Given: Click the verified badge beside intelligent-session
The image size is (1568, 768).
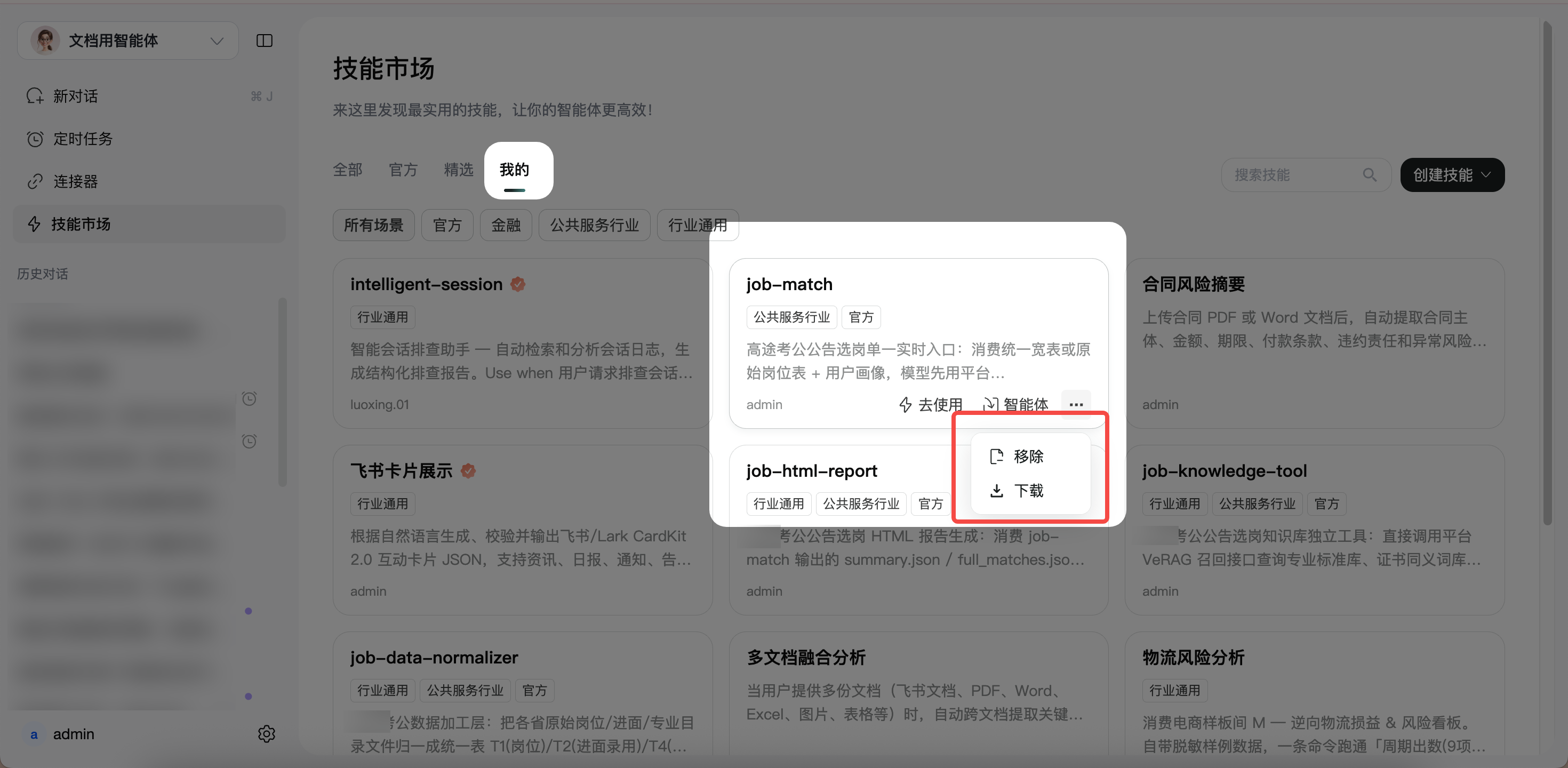Looking at the screenshot, I should tap(518, 284).
